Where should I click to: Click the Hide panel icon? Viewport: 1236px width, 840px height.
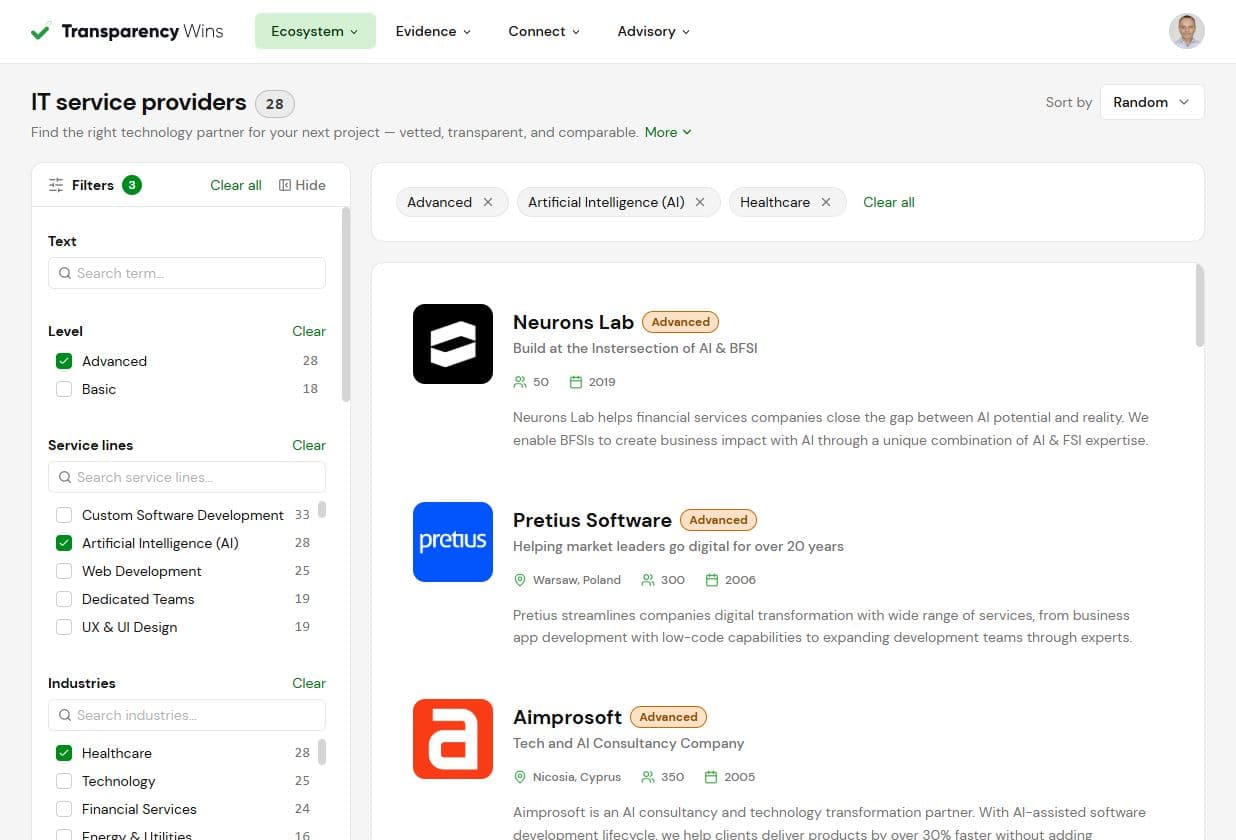tap(285, 185)
